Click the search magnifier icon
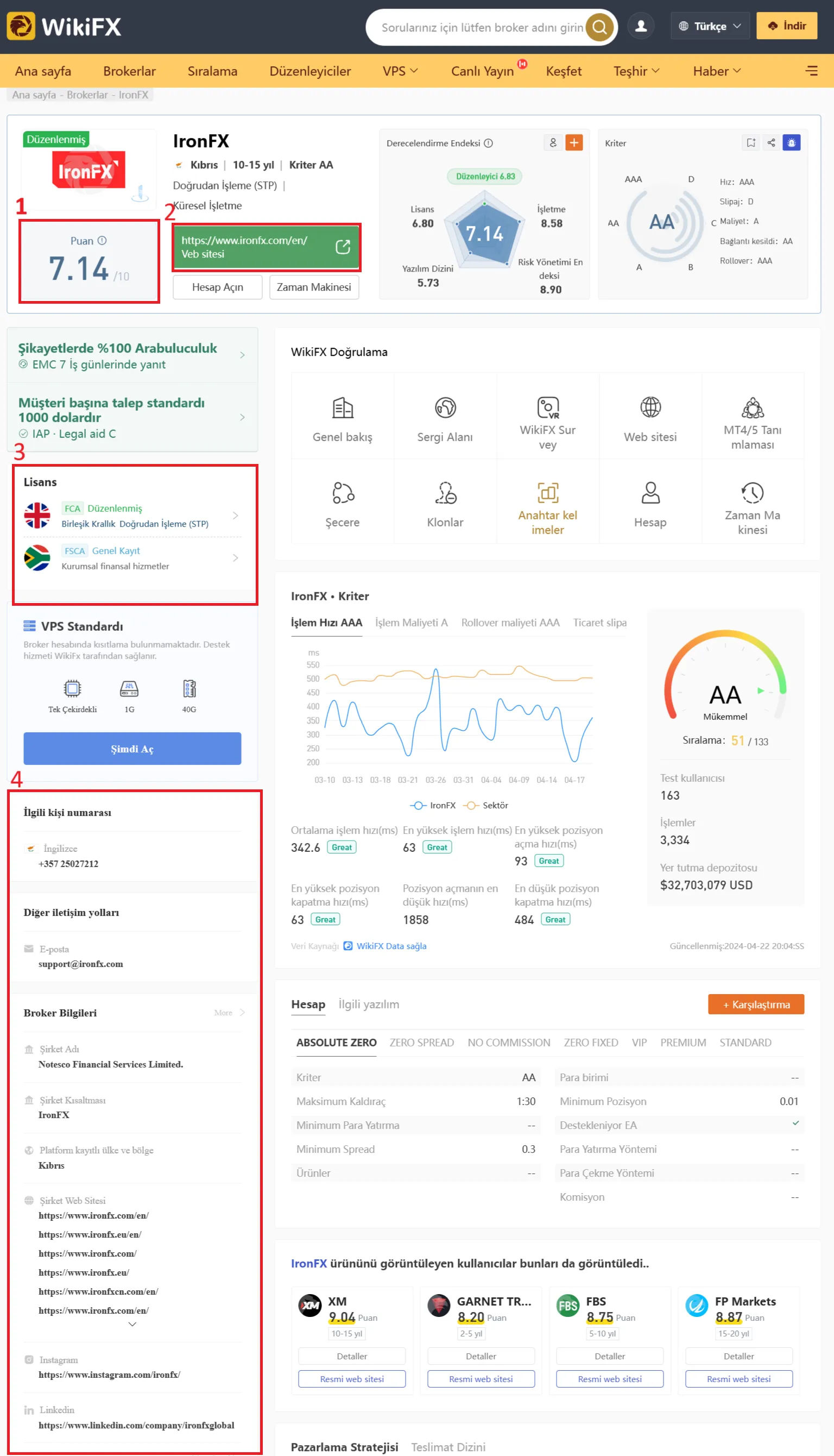This screenshot has height=1456, width=834. point(599,27)
